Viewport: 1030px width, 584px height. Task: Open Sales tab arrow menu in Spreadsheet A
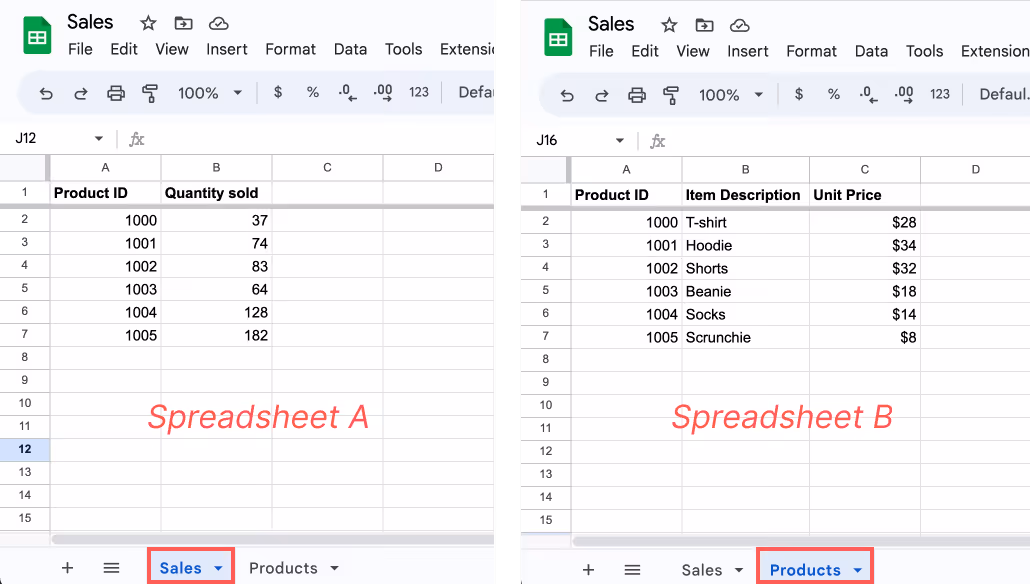(x=218, y=568)
